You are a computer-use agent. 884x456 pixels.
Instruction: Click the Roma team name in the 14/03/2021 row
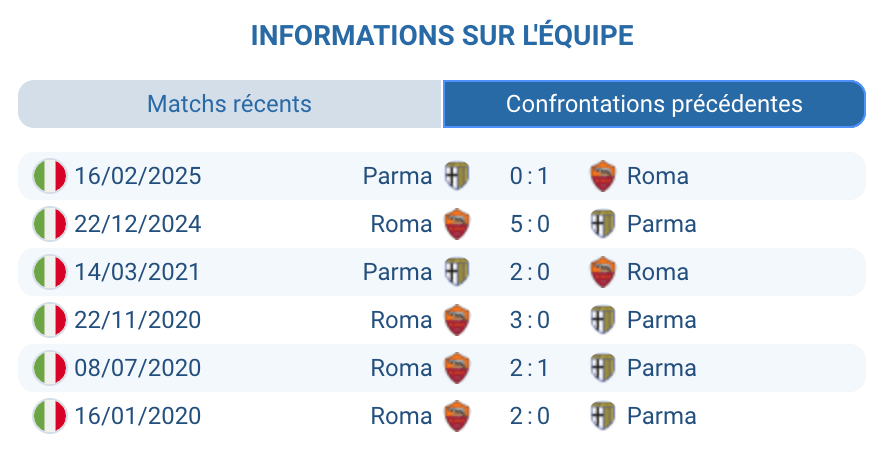tap(657, 272)
